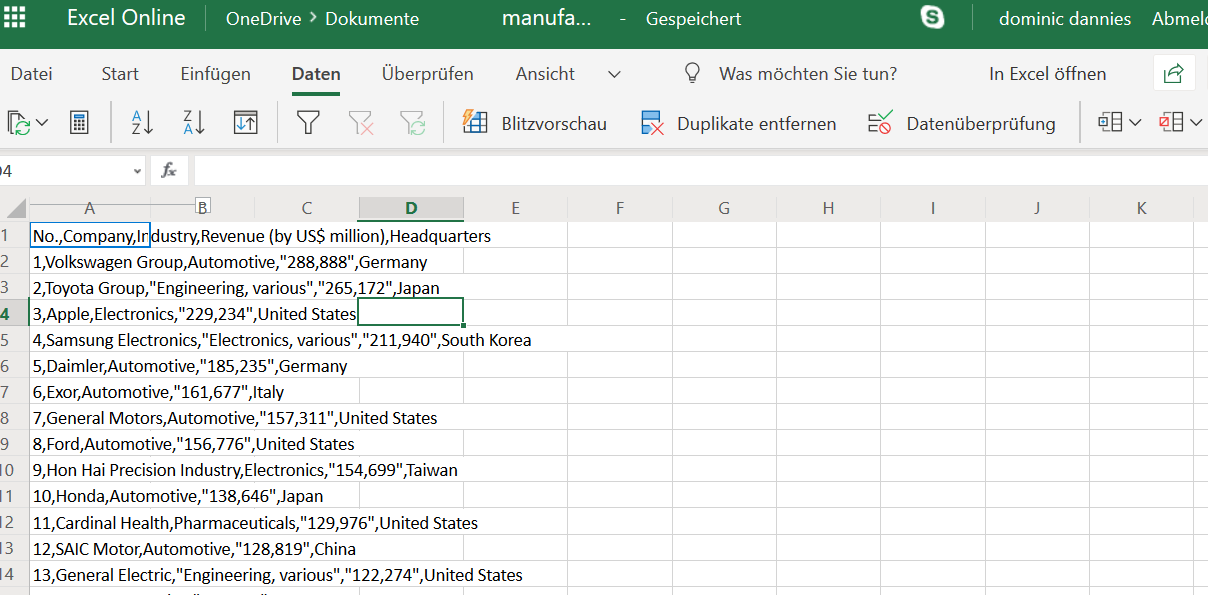Click the 6,Exor,Automotive row text
Screen dimensions: 1208x595
pos(159,392)
